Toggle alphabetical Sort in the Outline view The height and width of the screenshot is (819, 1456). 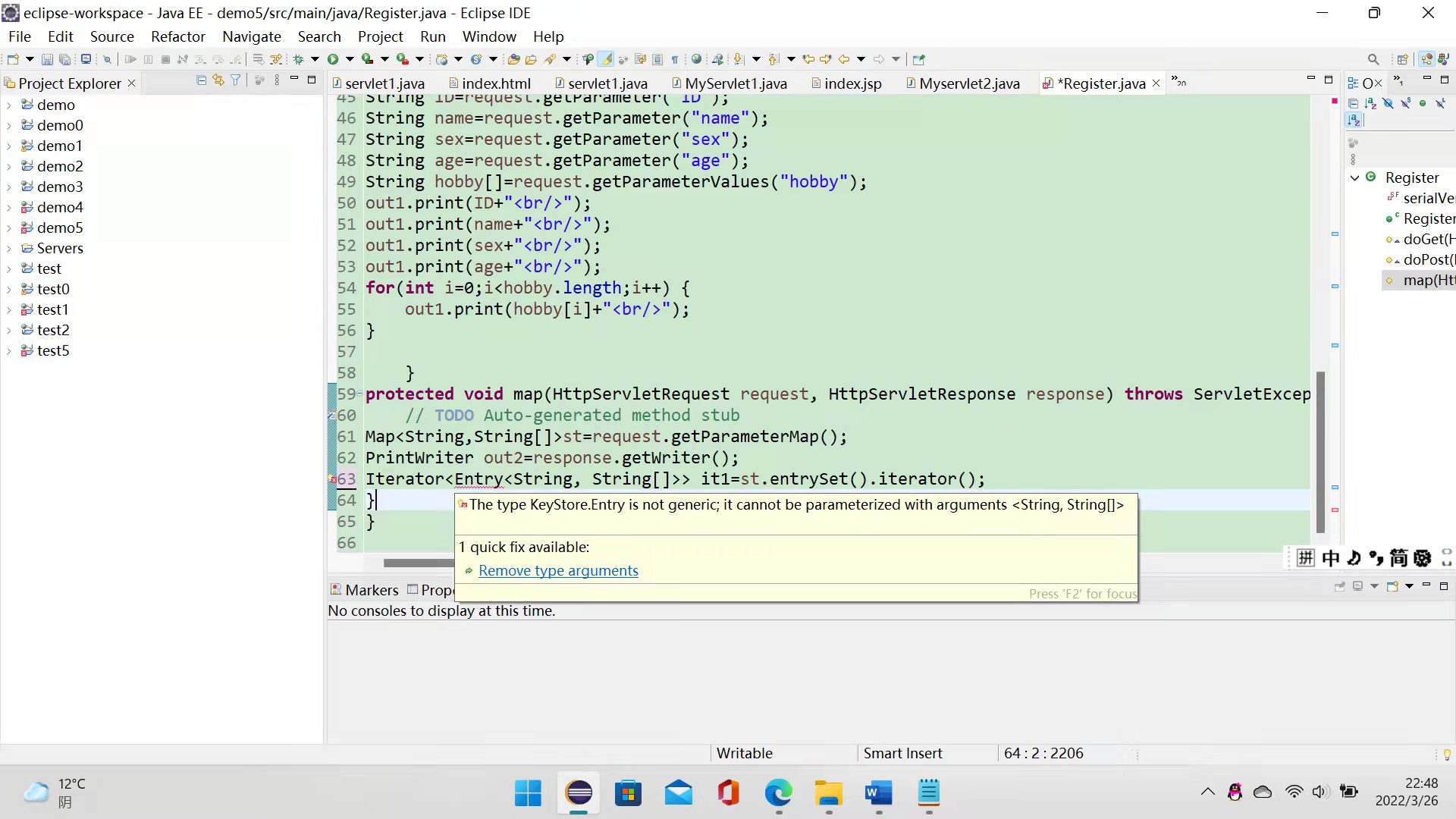click(x=1370, y=104)
